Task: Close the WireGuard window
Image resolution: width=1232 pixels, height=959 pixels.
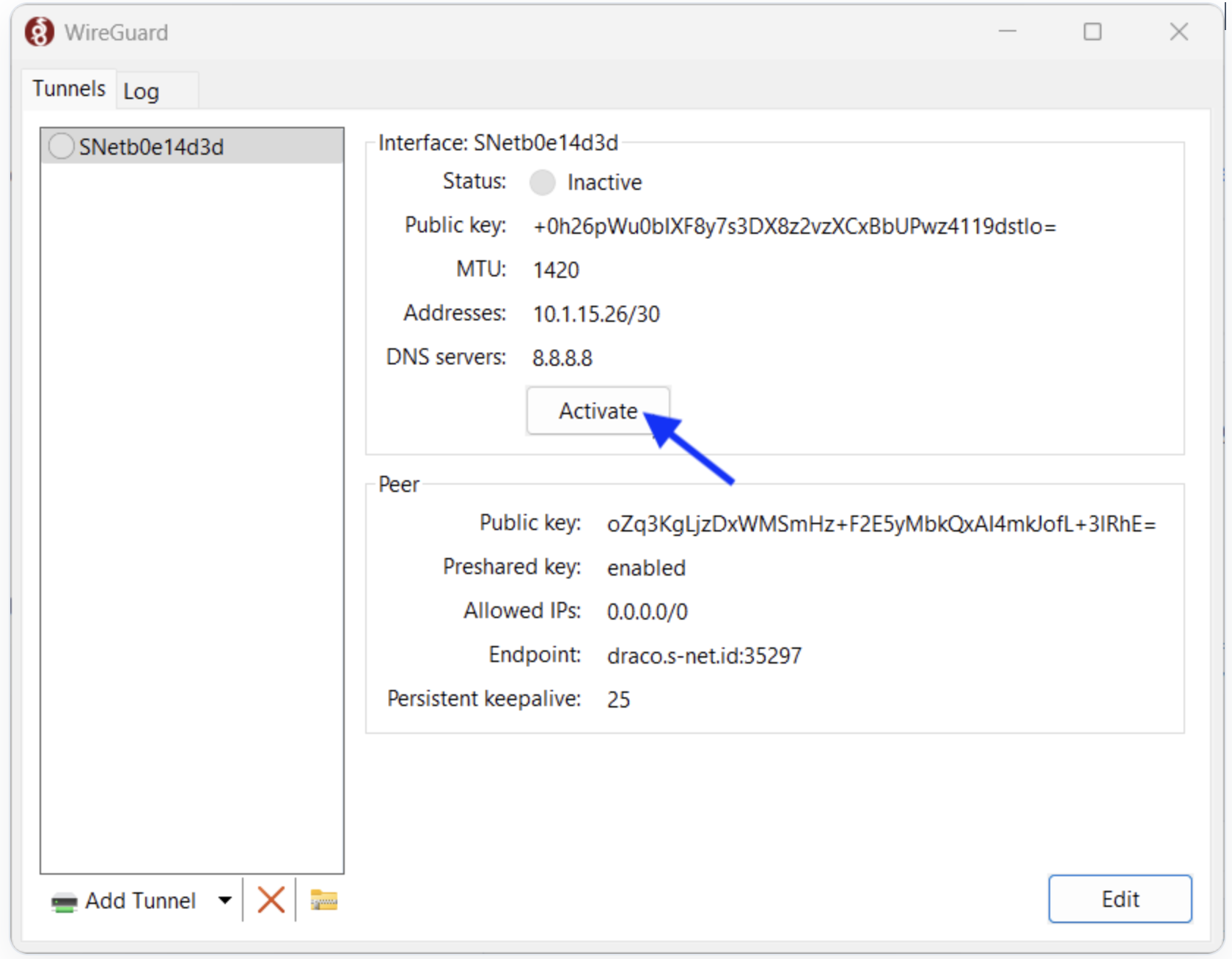Action: click(x=1178, y=32)
